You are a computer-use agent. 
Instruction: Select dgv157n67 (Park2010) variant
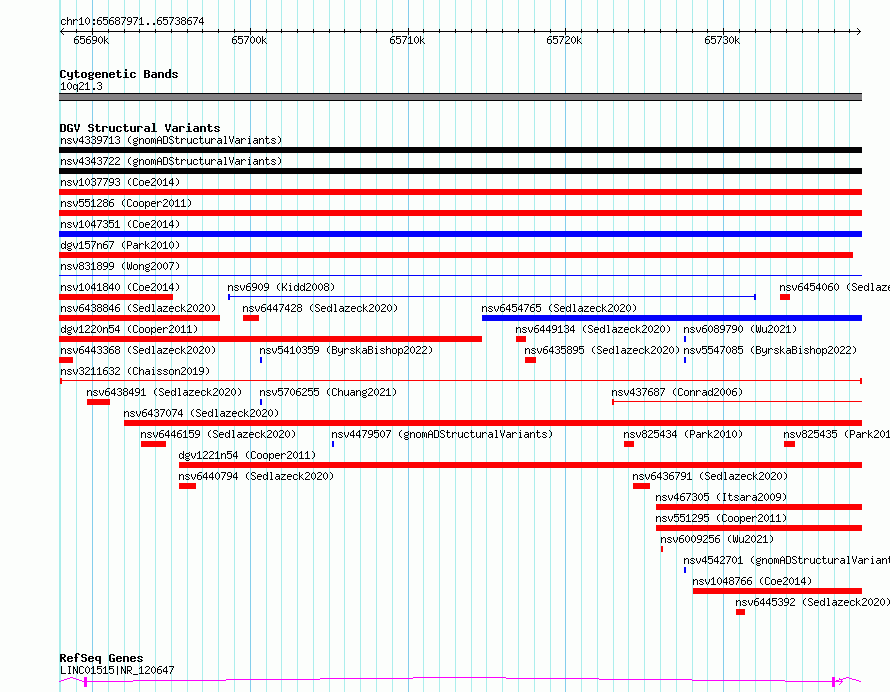(120, 245)
